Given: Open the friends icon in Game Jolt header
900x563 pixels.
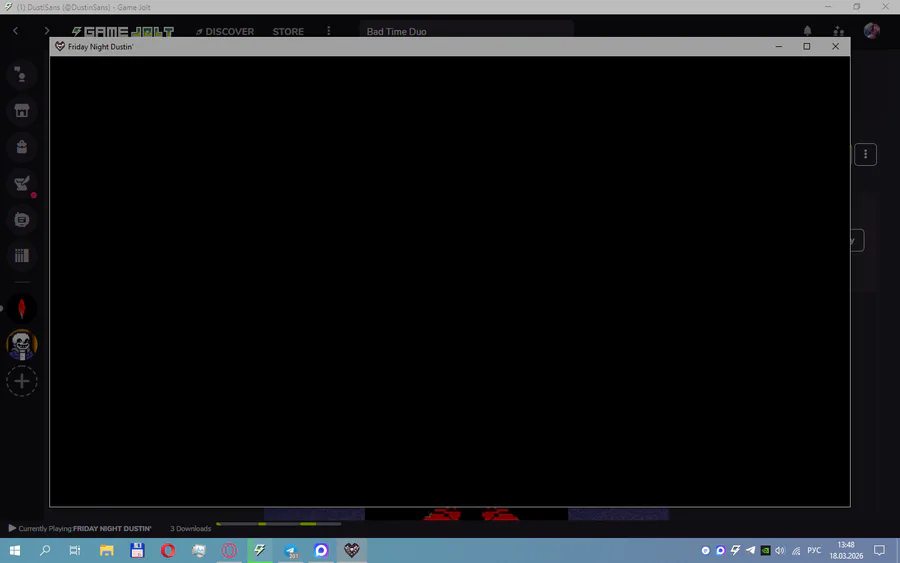Looking at the screenshot, I should 839,31.
